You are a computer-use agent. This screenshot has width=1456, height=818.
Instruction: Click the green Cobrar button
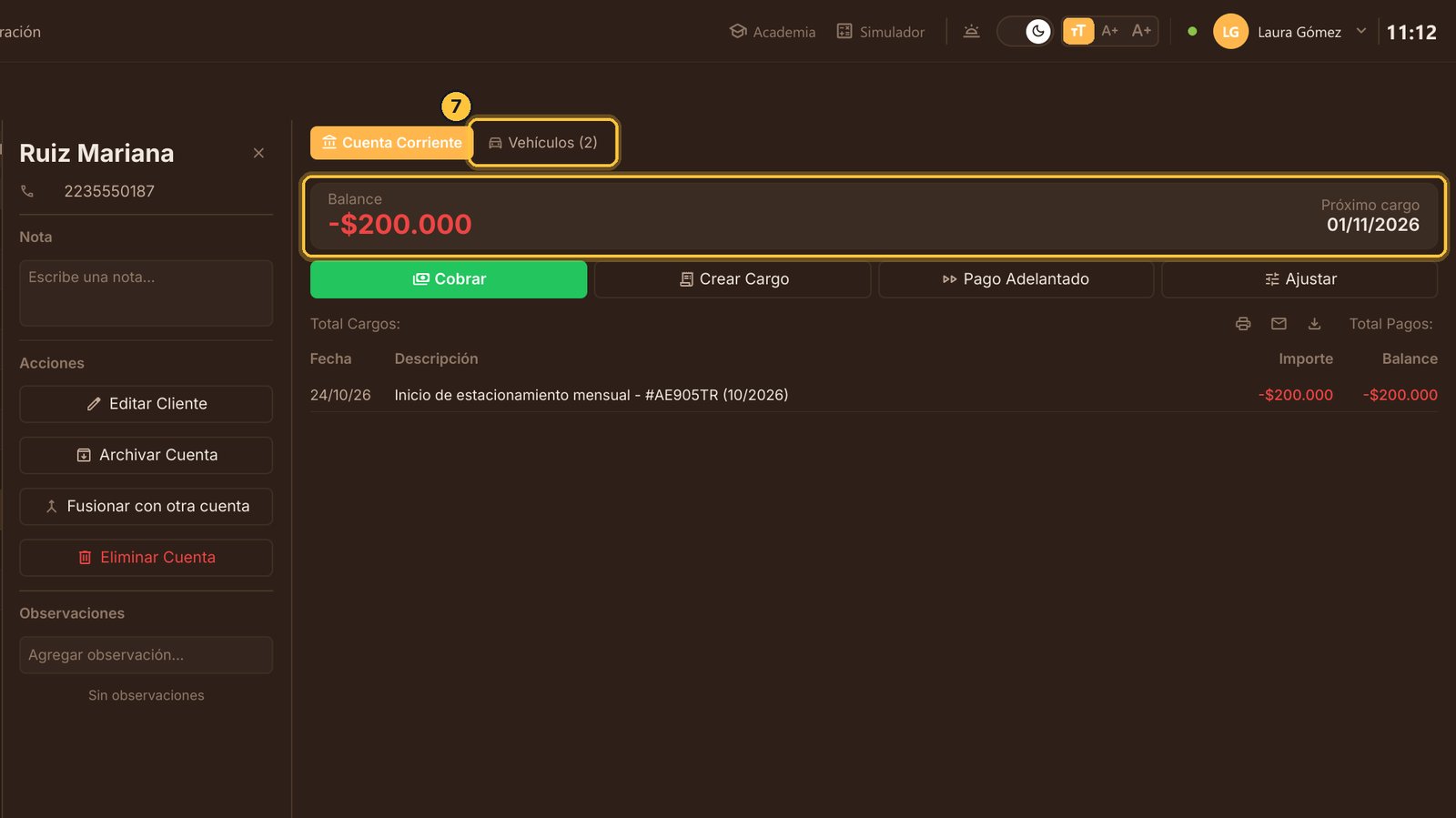click(x=449, y=279)
